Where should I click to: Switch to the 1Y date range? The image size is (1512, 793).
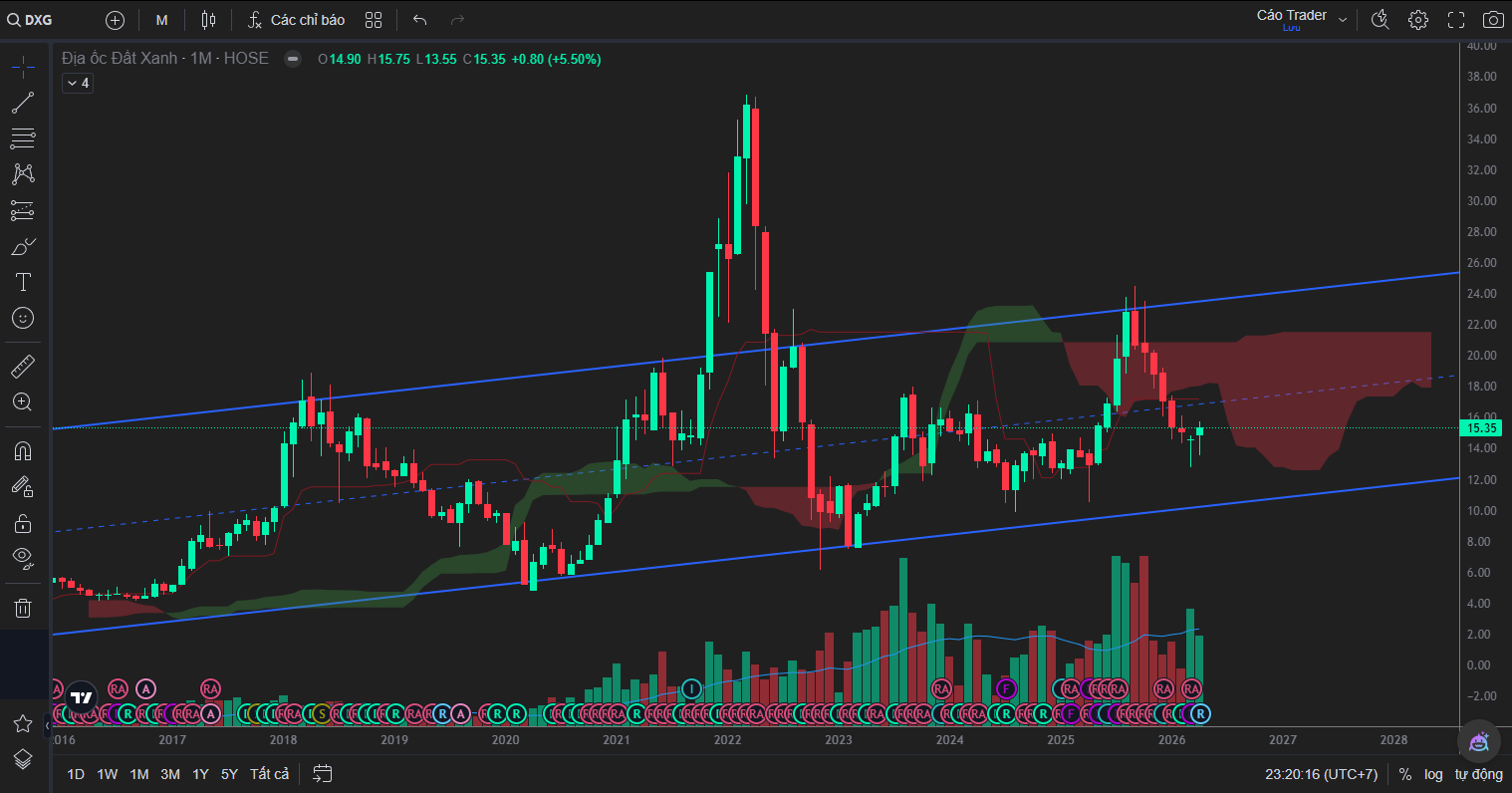pos(200,774)
